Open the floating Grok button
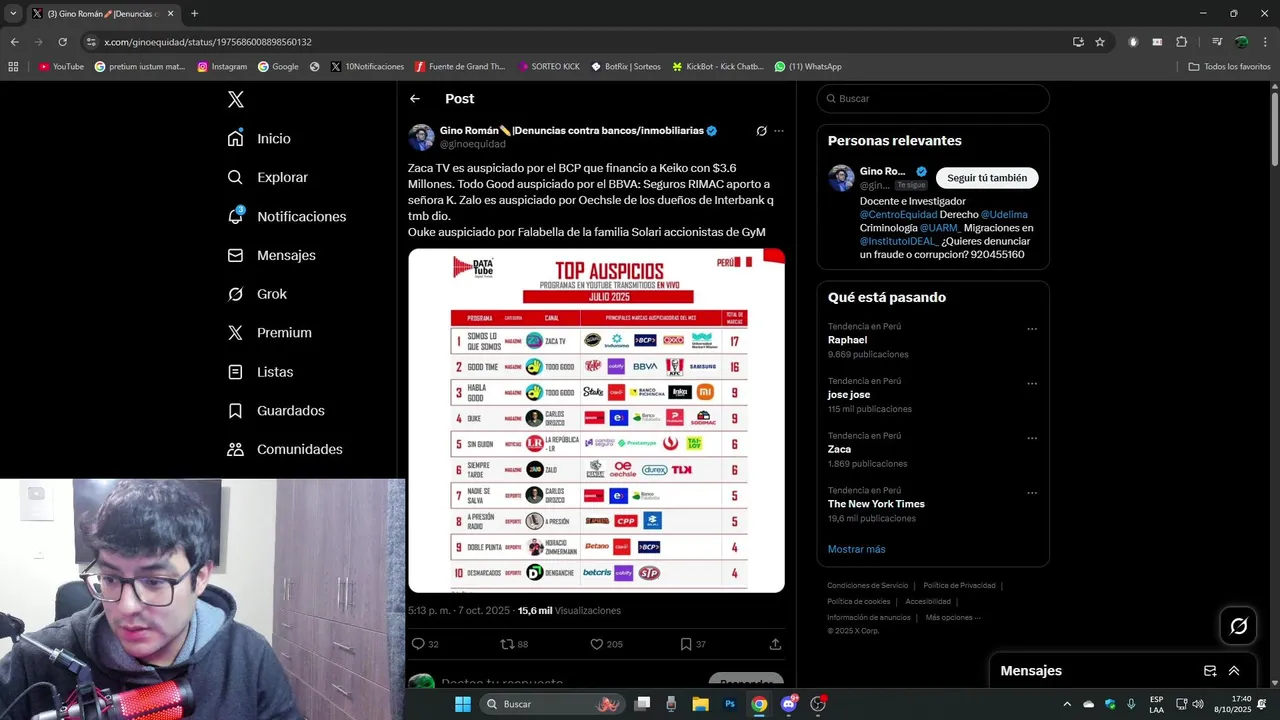1280x720 pixels. pos(1239,626)
